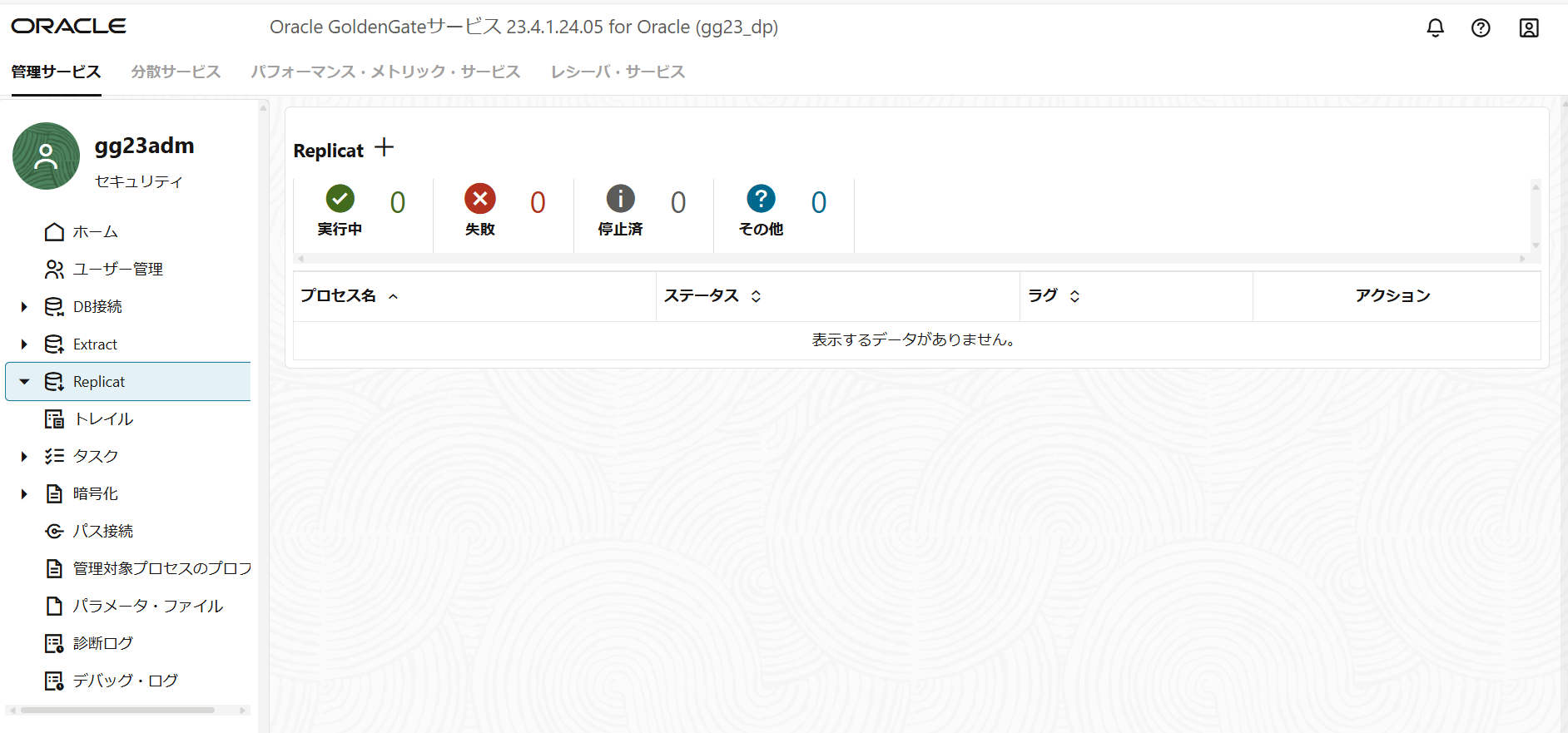Expand the Extract tree node arrow

coord(24,344)
